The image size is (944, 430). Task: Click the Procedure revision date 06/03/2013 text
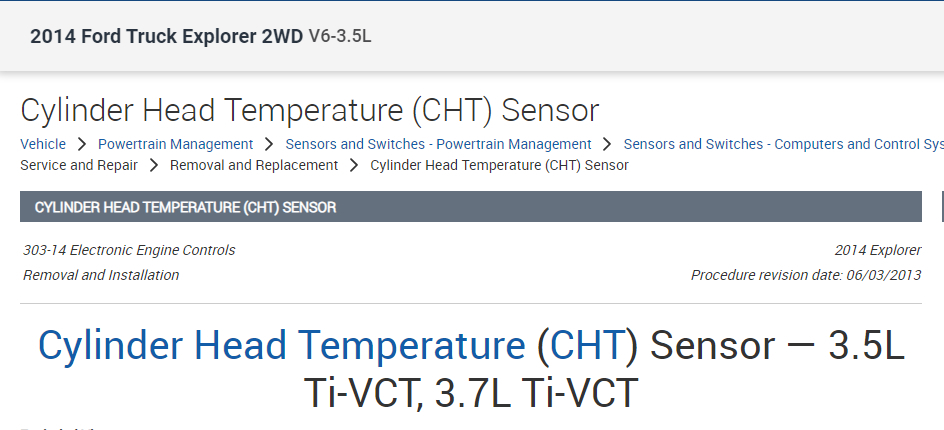pos(805,275)
